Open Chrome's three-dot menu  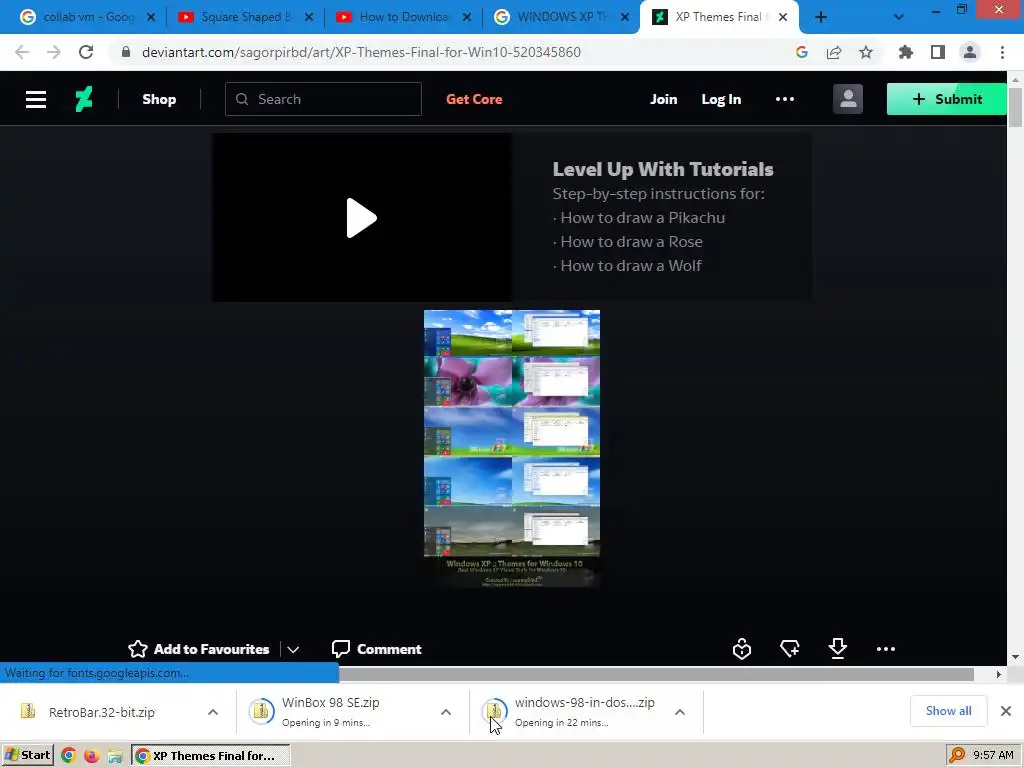tap(1002, 52)
